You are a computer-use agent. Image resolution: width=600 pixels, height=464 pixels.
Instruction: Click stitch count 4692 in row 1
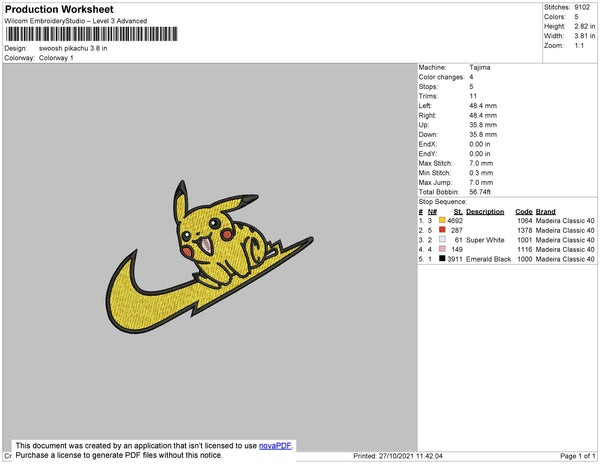click(455, 221)
